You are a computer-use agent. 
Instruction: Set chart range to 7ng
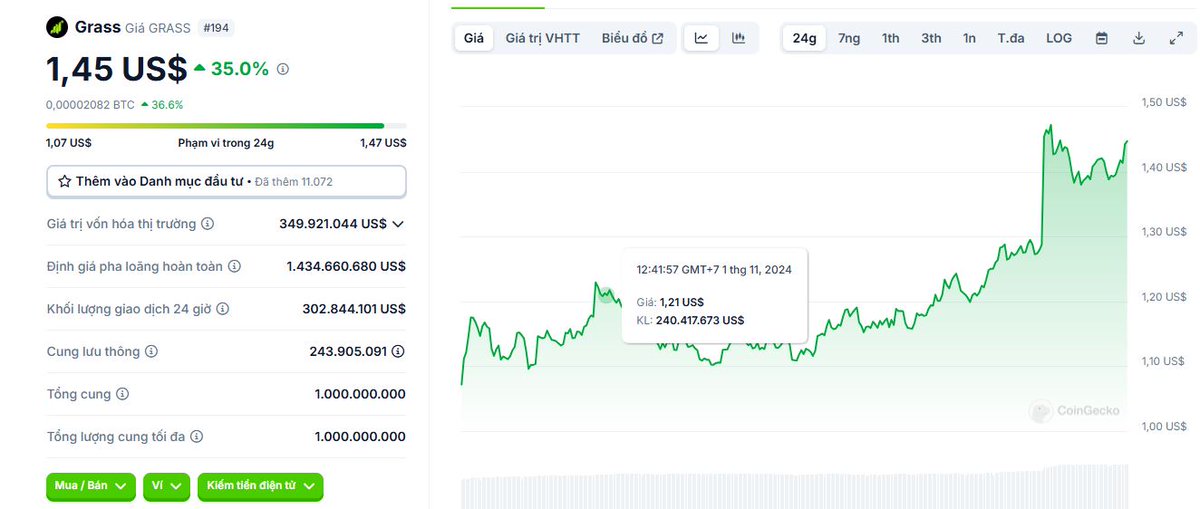pos(849,38)
